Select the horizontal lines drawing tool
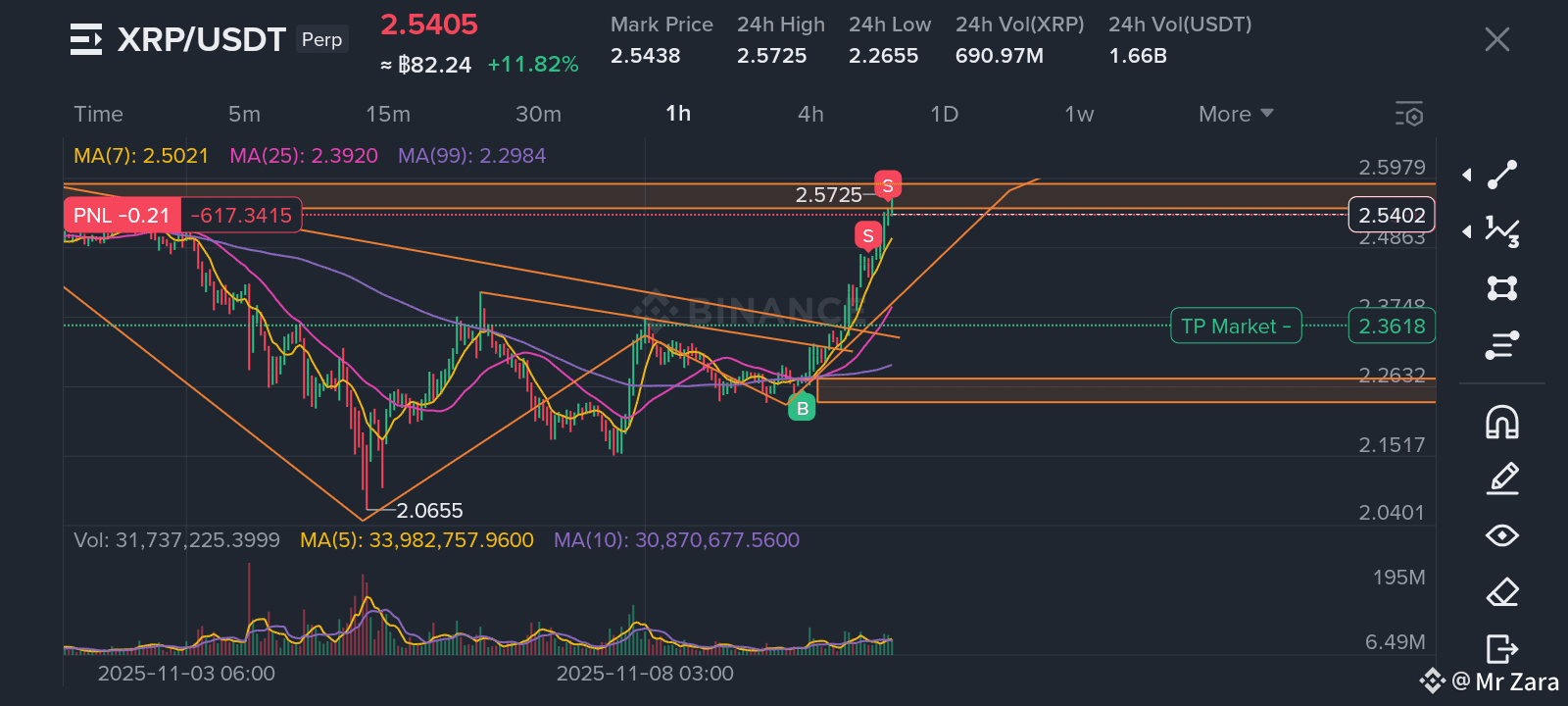This screenshot has width=1568, height=706. coord(1502,345)
